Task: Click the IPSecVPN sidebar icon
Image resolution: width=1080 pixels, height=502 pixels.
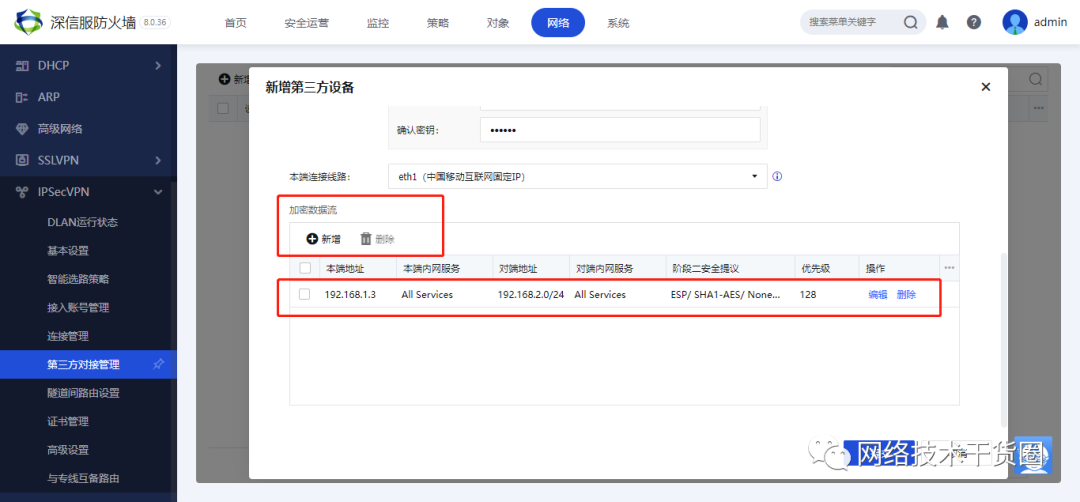Action: pos(22,192)
